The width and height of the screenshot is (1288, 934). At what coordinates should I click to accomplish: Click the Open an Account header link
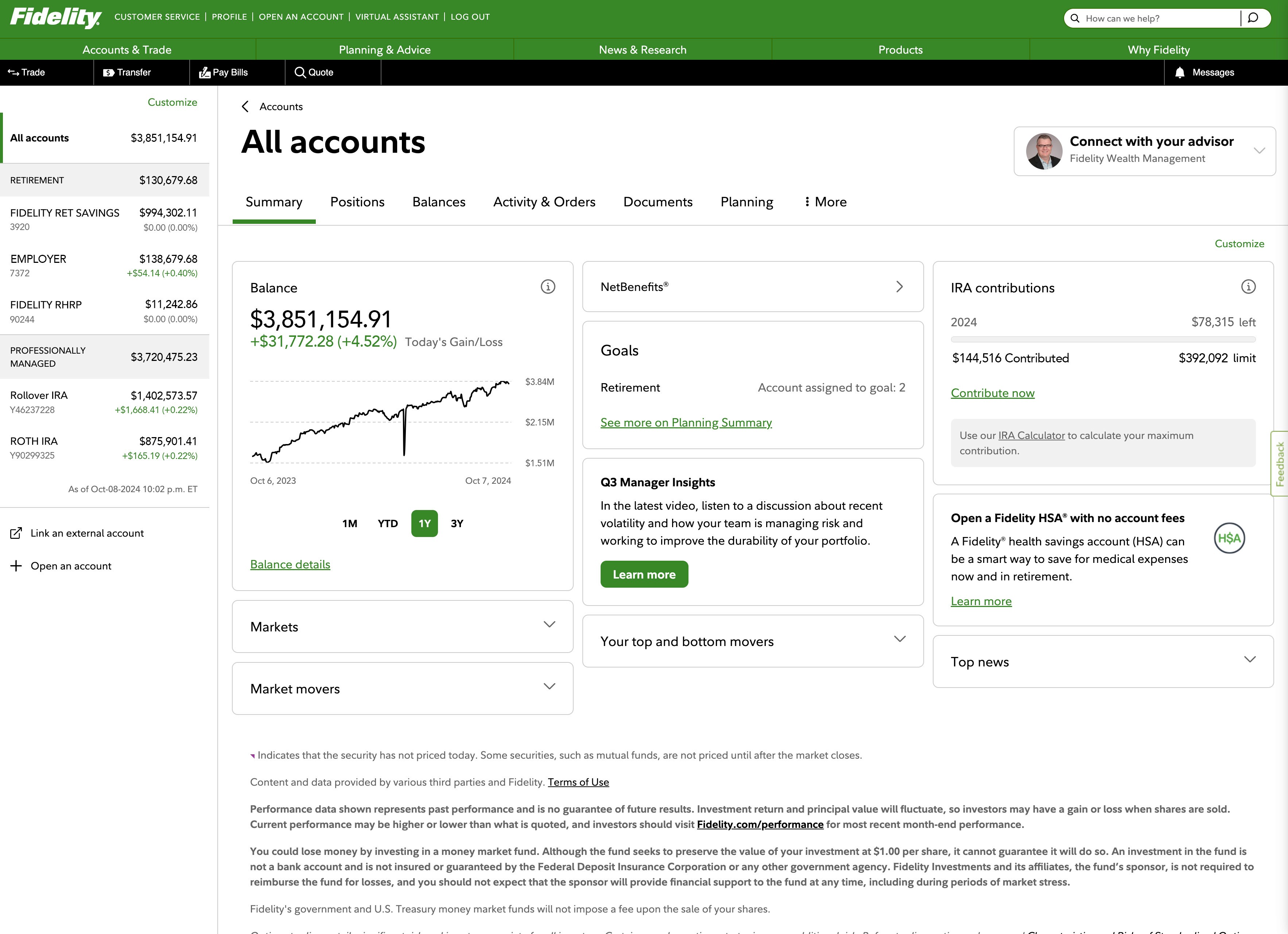(x=301, y=17)
